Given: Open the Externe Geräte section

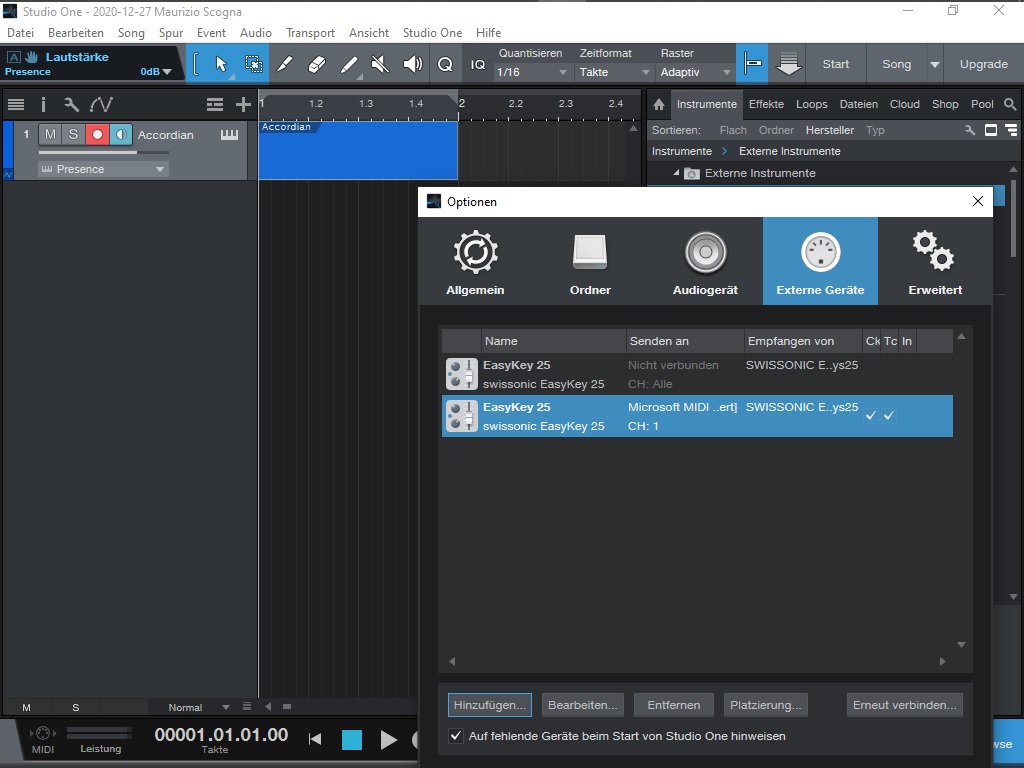Looking at the screenshot, I should coord(820,261).
